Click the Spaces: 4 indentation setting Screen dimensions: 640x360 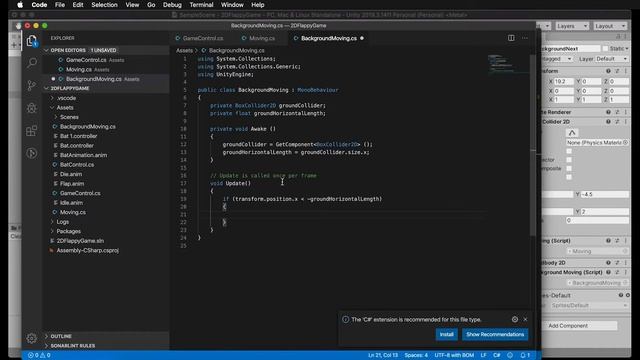point(416,355)
